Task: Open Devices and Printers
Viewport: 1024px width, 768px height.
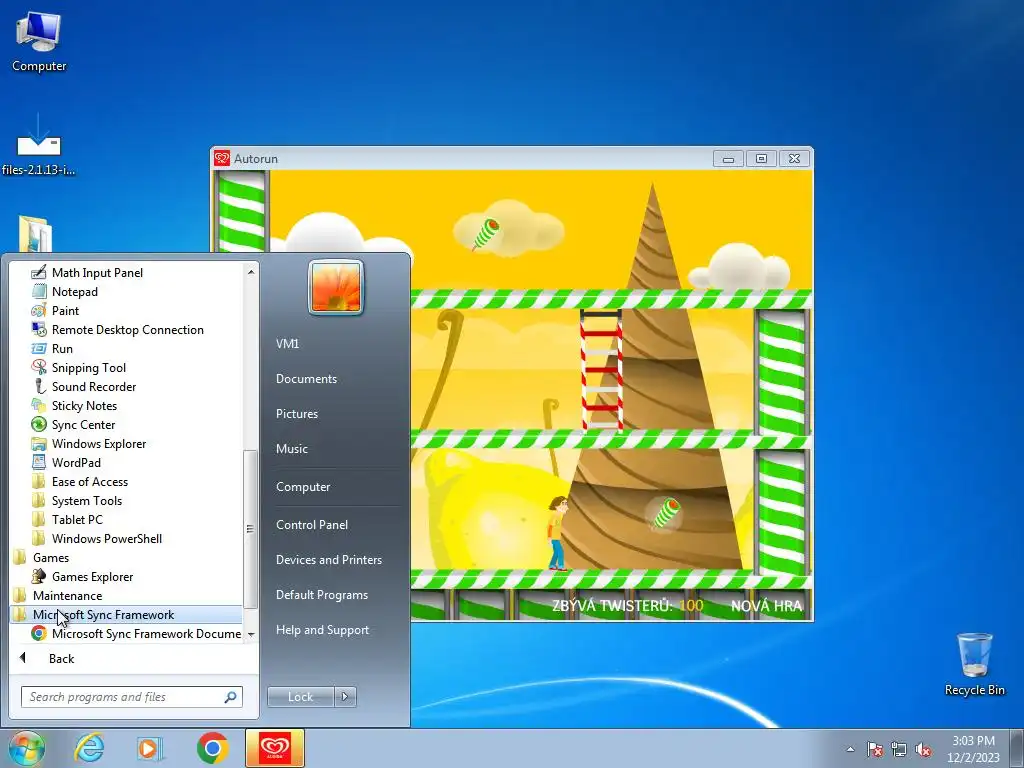Action: pyautogui.click(x=328, y=560)
